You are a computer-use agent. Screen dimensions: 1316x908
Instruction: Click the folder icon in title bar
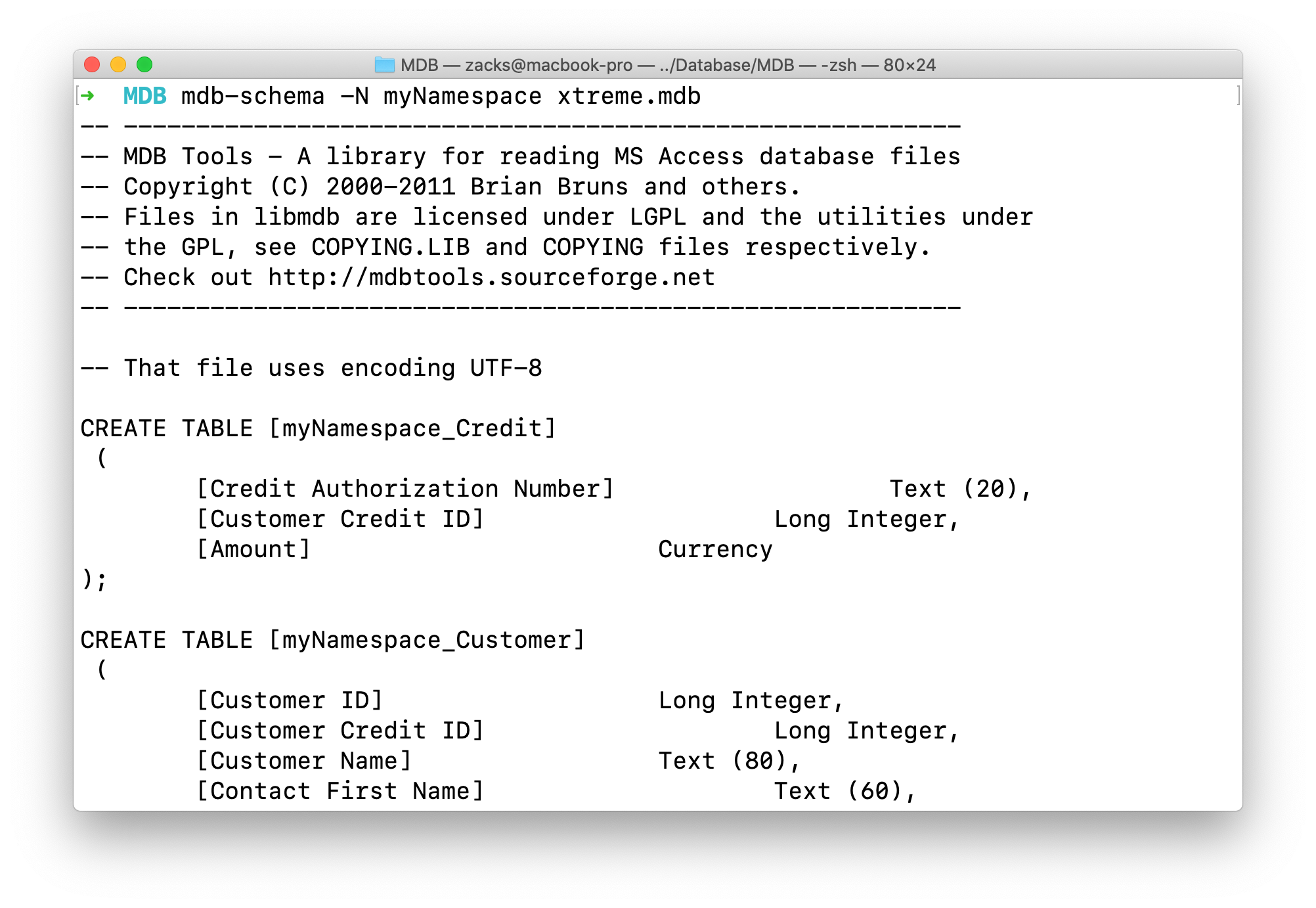pyautogui.click(x=384, y=65)
